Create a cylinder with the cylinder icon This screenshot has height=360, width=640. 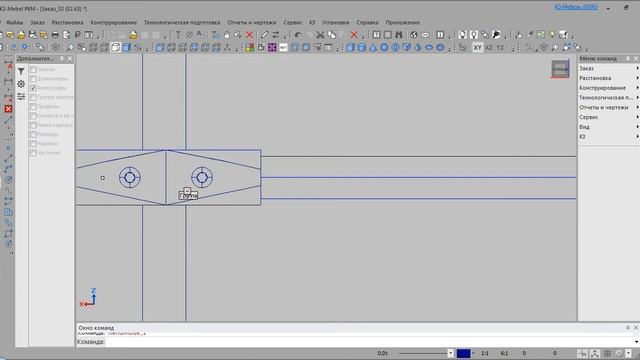362,48
